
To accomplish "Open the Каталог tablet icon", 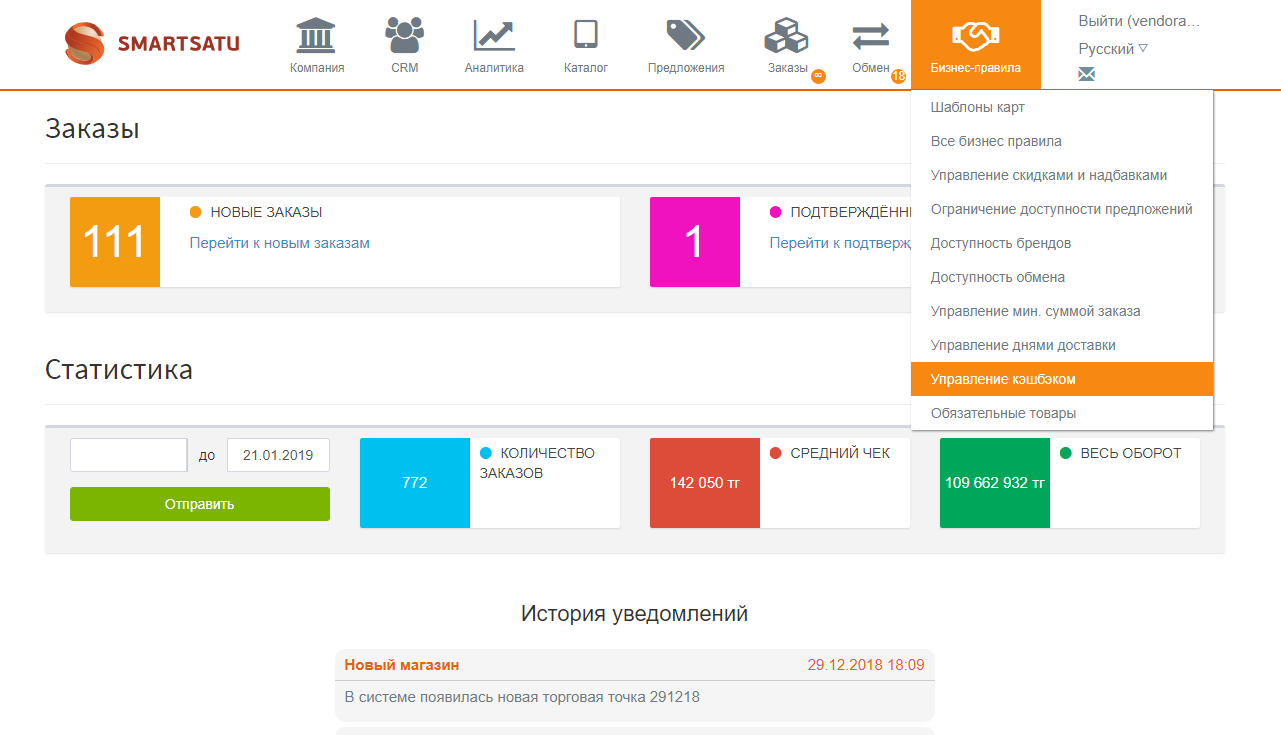I will click(x=586, y=35).
